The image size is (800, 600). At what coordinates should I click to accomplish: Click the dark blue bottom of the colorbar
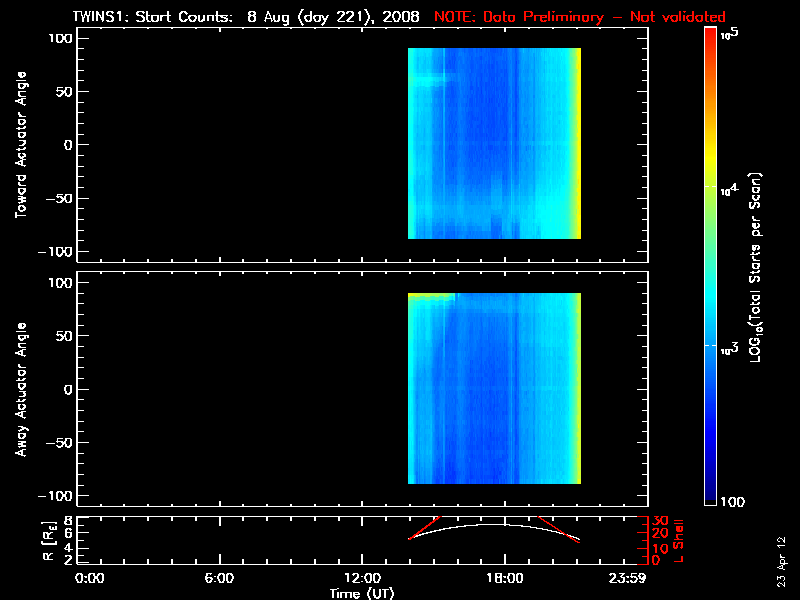(x=711, y=495)
